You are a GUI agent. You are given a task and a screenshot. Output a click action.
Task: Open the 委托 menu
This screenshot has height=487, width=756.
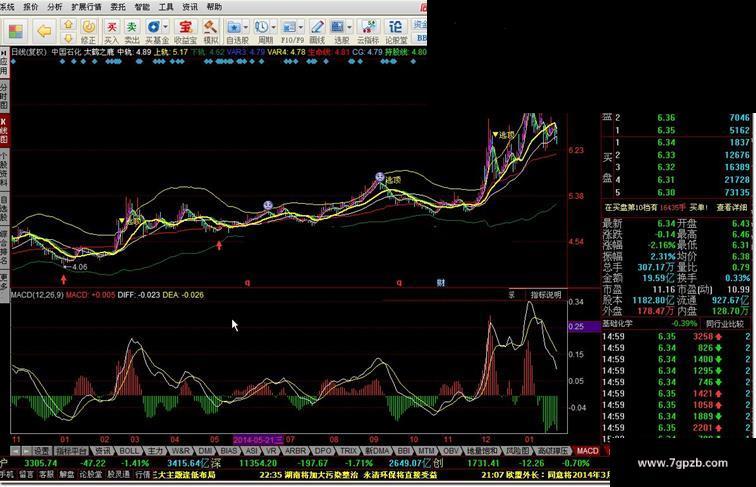tap(118, 7)
